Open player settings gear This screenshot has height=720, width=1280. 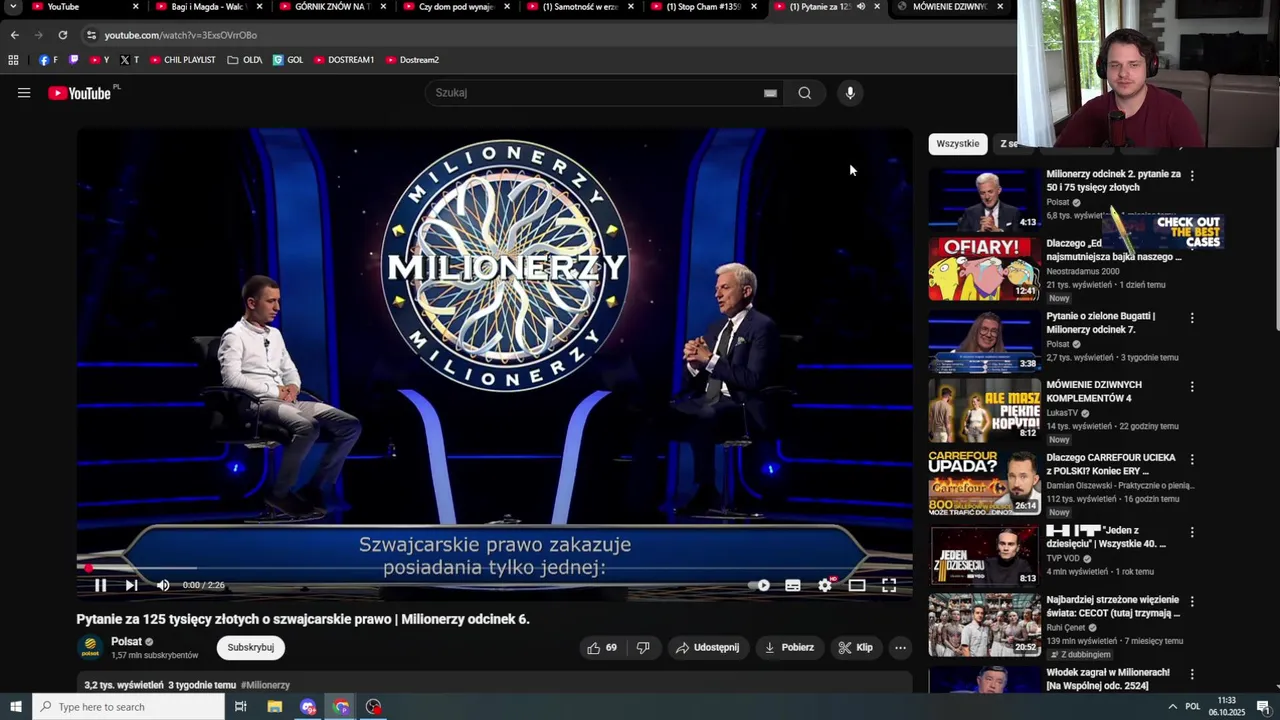(x=825, y=585)
